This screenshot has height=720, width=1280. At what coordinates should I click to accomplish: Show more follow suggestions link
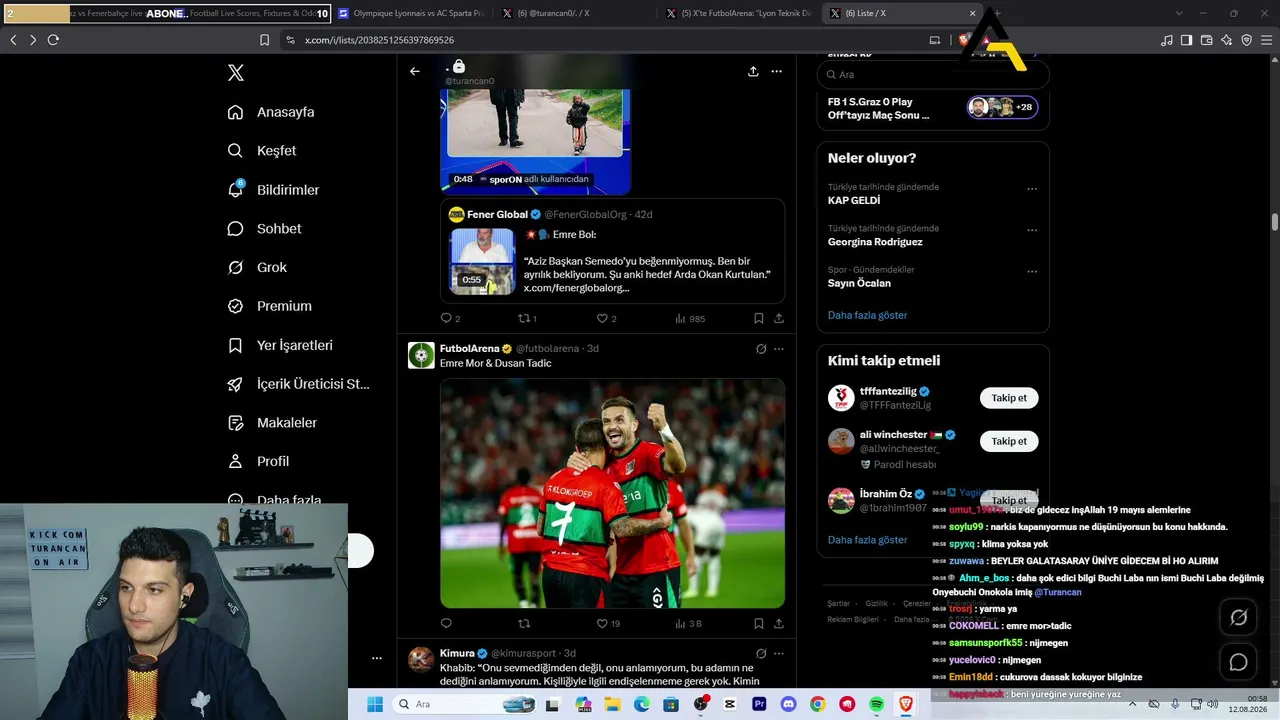pos(867,540)
